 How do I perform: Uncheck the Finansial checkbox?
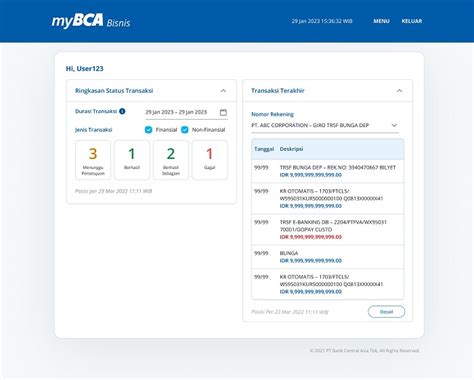pos(149,130)
